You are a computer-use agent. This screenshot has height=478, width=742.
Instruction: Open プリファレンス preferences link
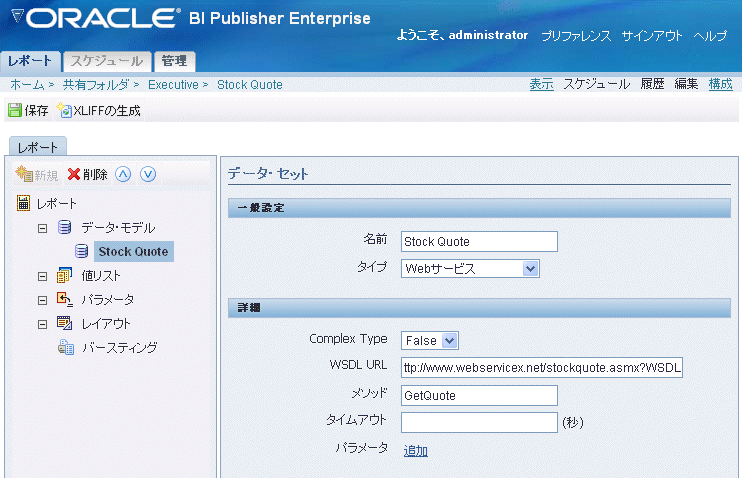576,36
